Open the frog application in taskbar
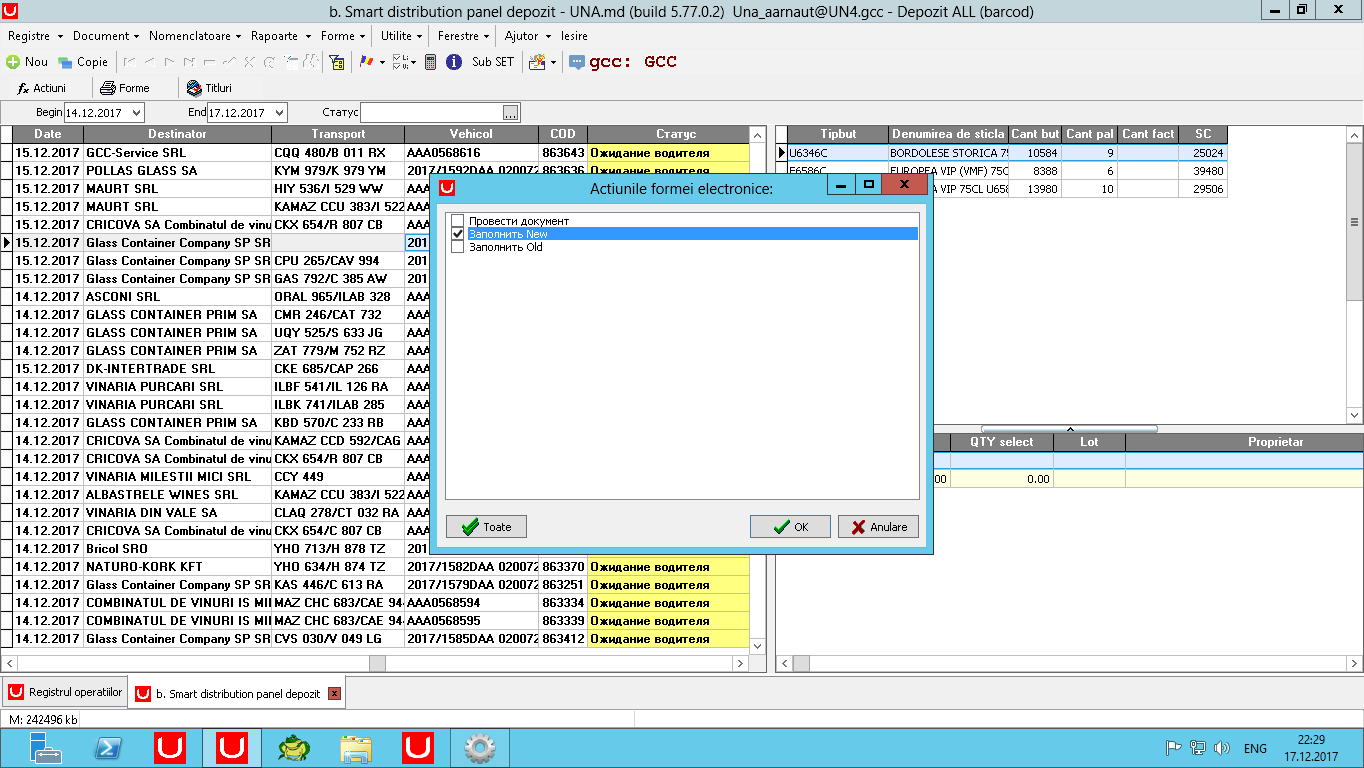The width and height of the screenshot is (1364, 768). [x=293, y=747]
